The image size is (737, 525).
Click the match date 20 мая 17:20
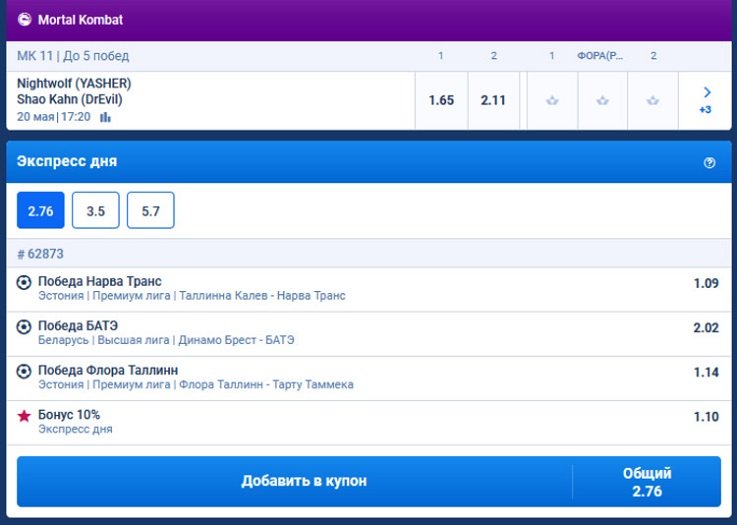pyautogui.click(x=54, y=117)
